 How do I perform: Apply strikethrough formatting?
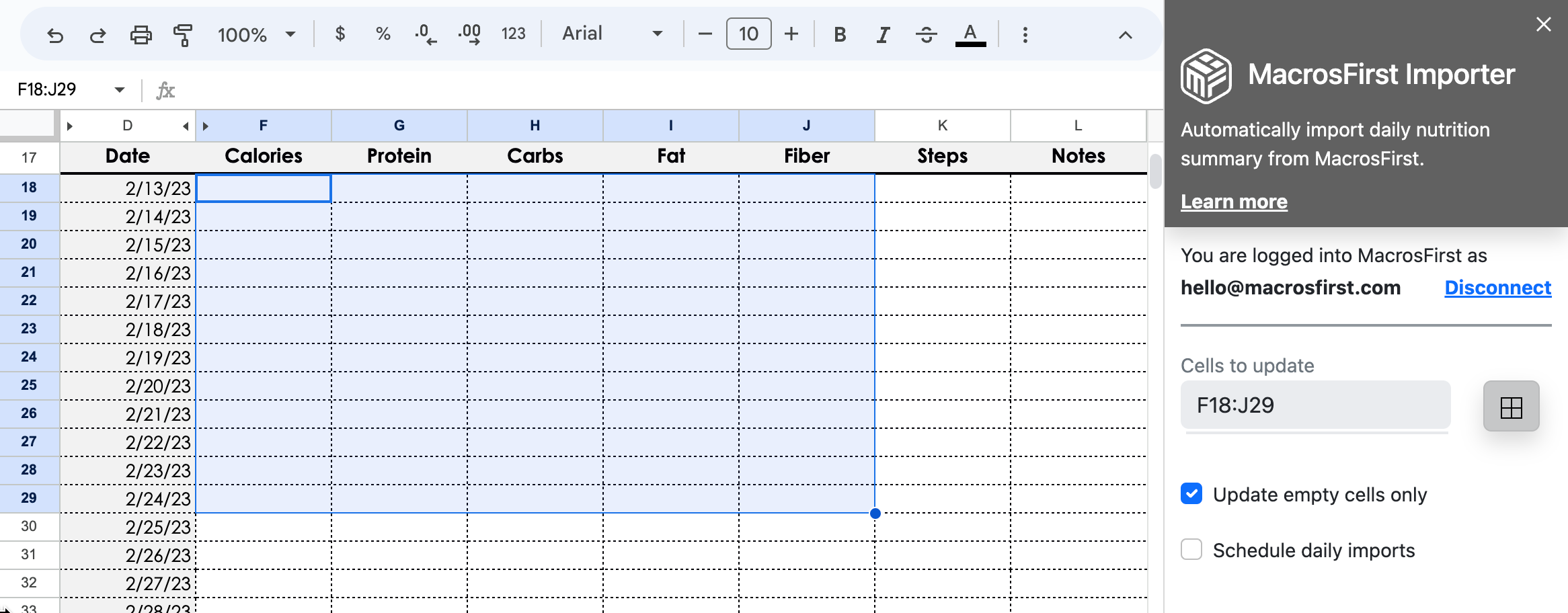(926, 34)
